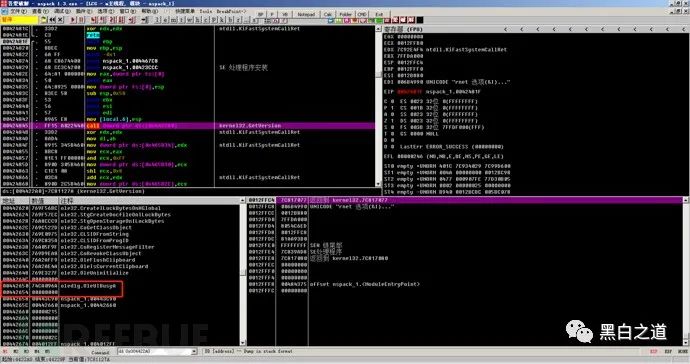Click the Close program X toolbar icon

click(x=60, y=20)
